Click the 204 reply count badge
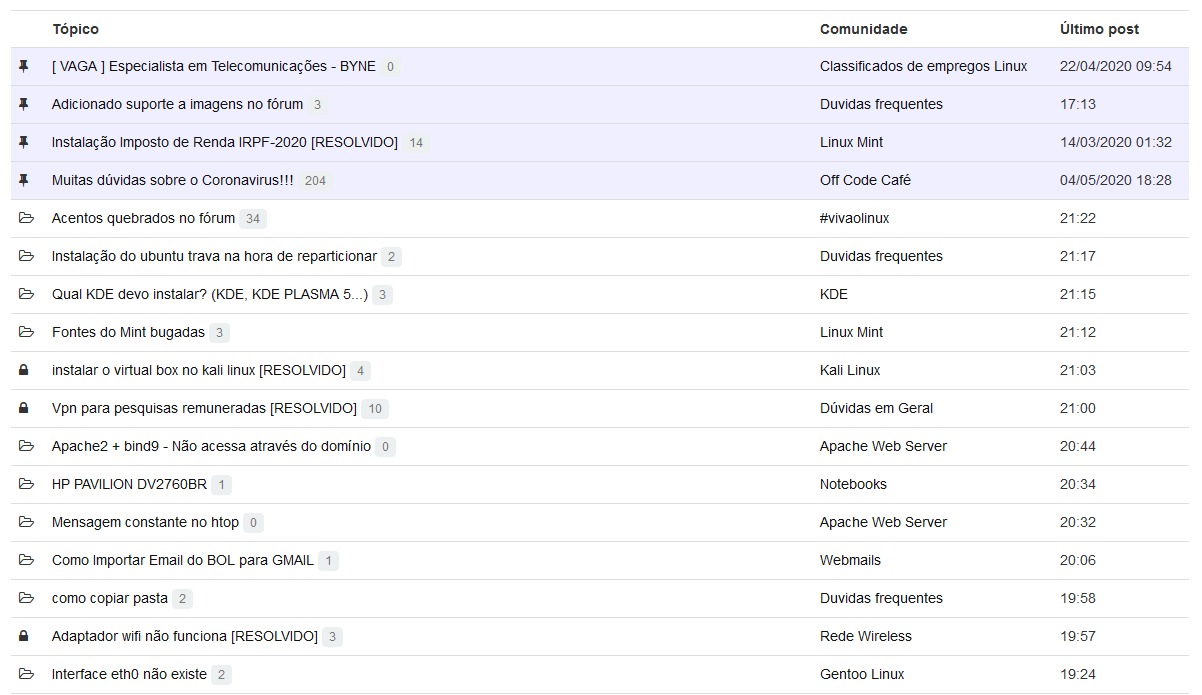 point(316,181)
